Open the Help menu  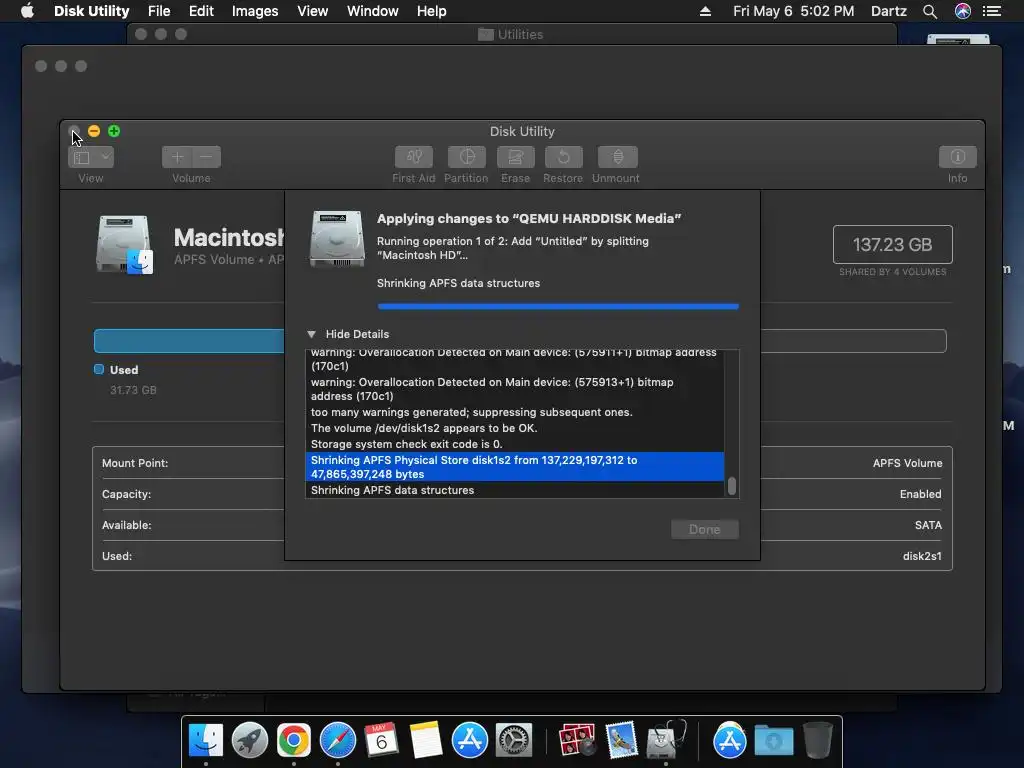point(432,11)
